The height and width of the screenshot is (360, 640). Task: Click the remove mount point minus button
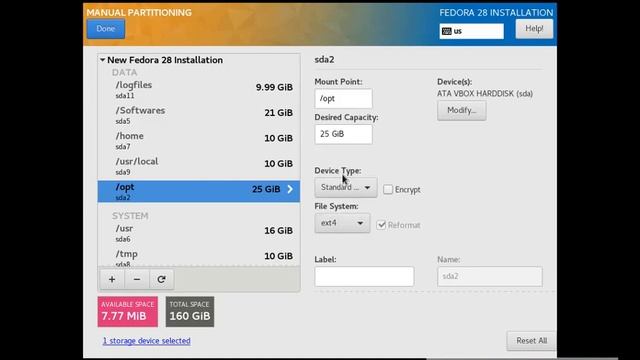coord(137,279)
